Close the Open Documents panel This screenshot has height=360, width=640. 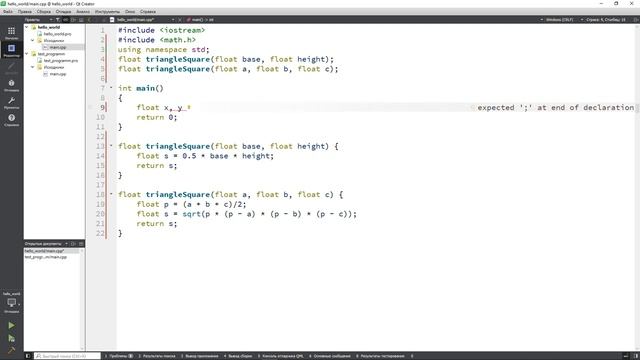coord(81,244)
